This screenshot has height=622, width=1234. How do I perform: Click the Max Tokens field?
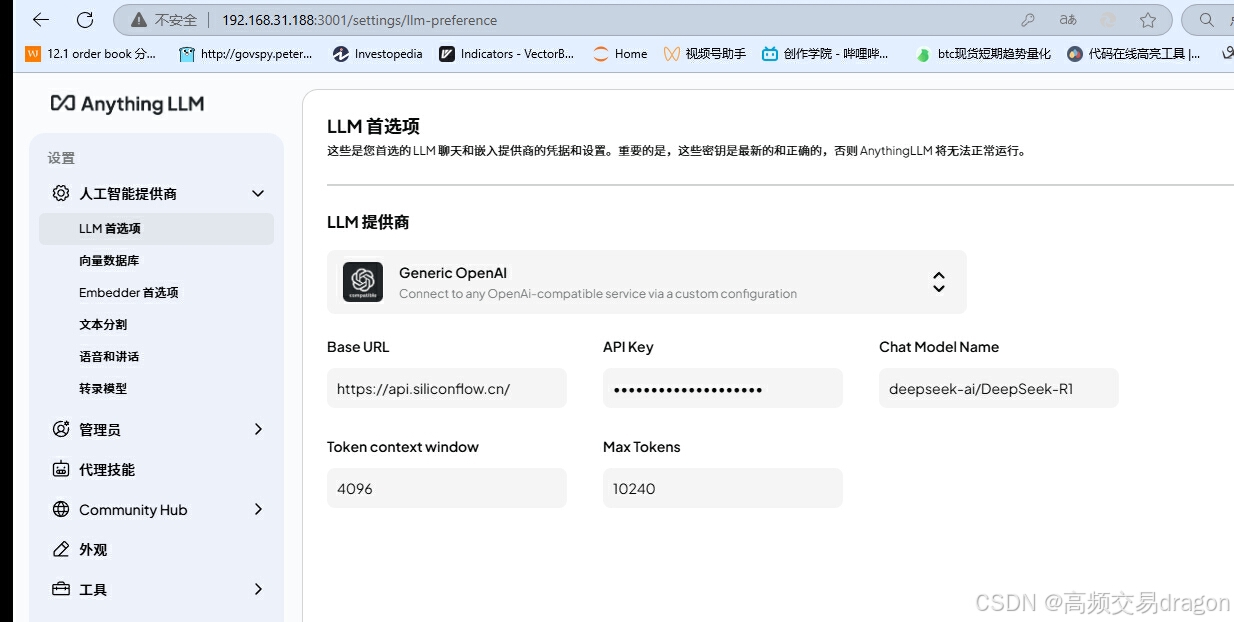point(723,488)
